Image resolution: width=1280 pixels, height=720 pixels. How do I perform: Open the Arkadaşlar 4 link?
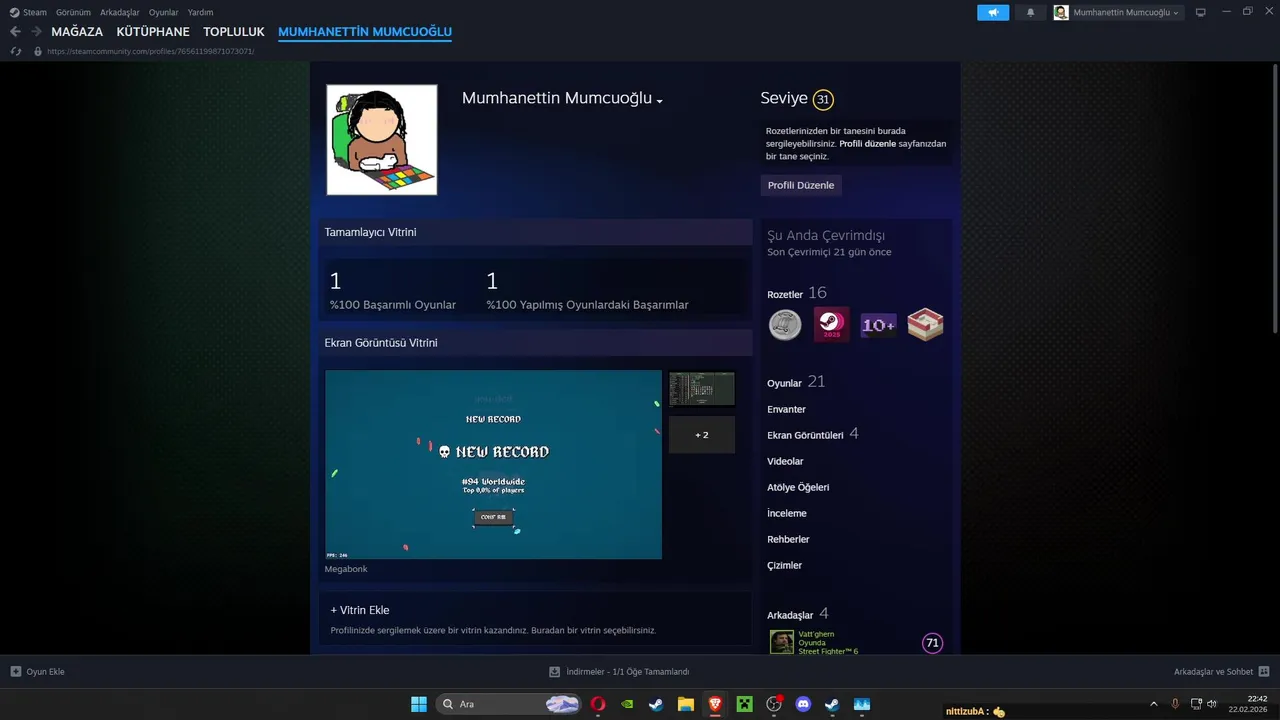pyautogui.click(x=797, y=614)
